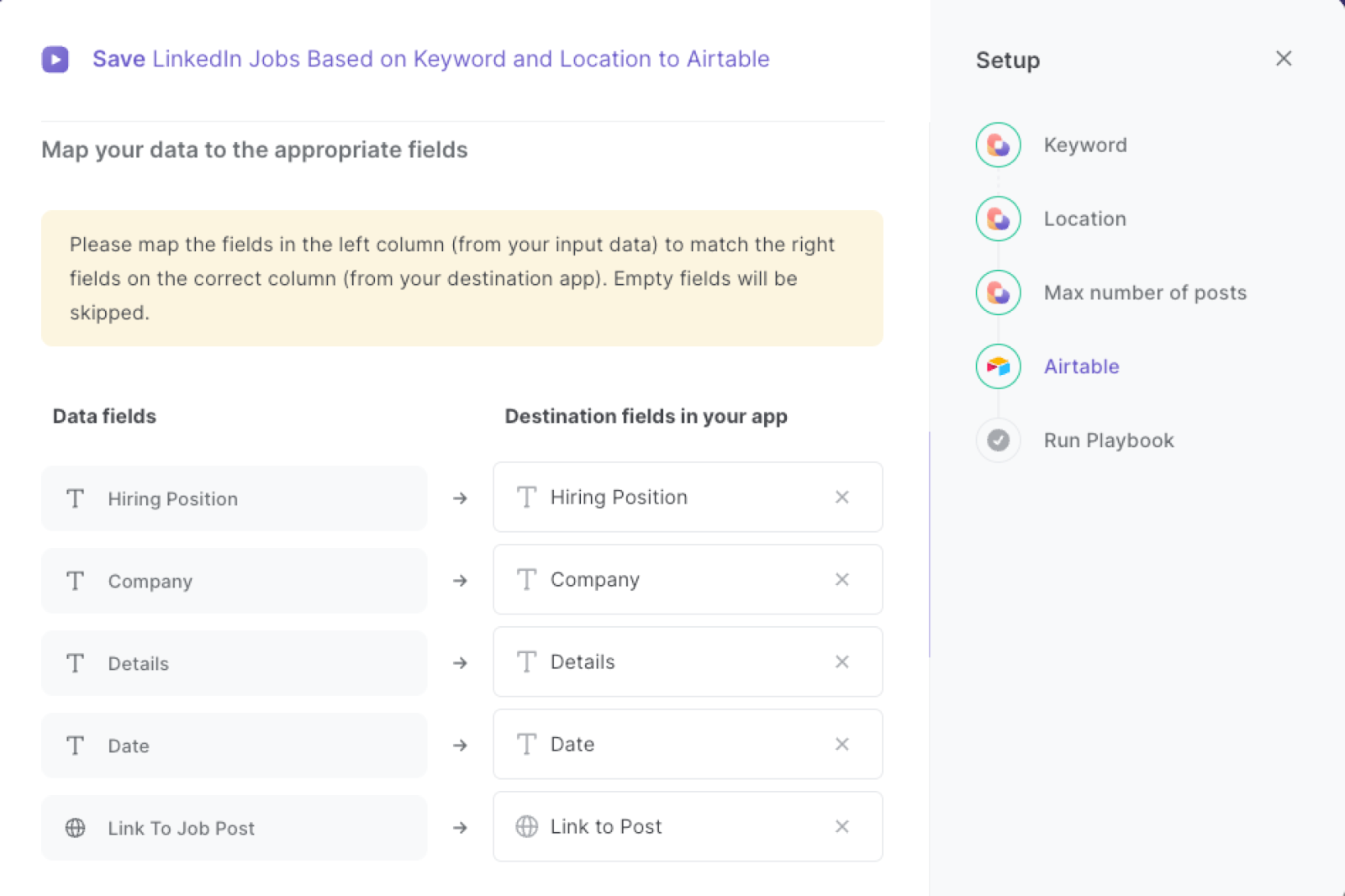The width and height of the screenshot is (1345, 896).
Task: Click the text type icon of Date data field
Action: [x=76, y=746]
